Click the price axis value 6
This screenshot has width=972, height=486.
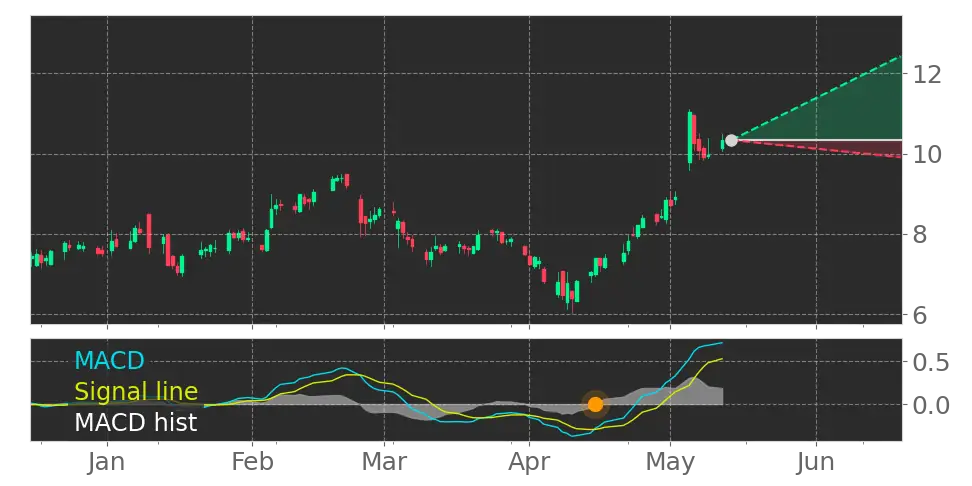919,316
